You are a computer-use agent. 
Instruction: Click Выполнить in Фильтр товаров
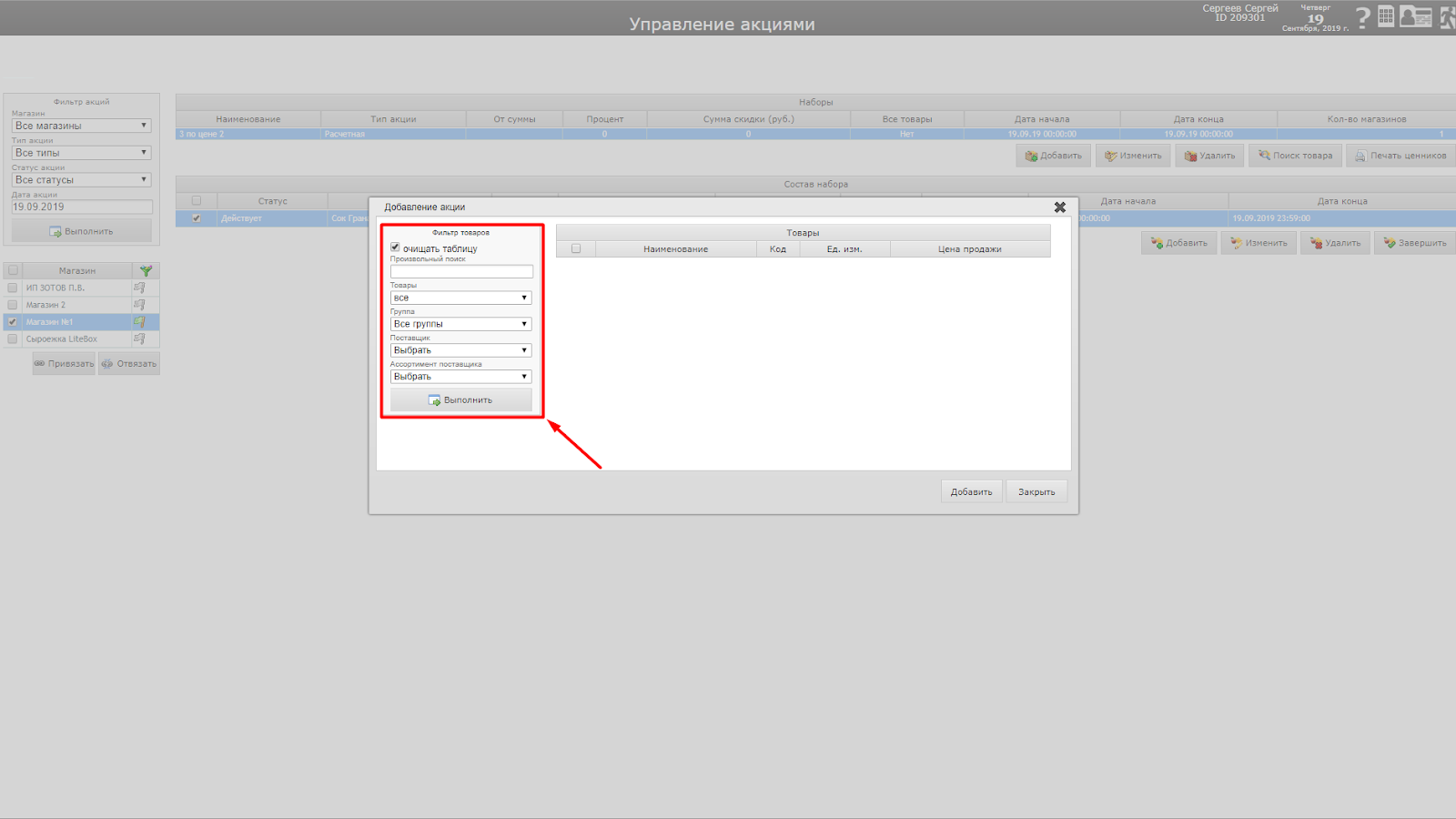(460, 400)
